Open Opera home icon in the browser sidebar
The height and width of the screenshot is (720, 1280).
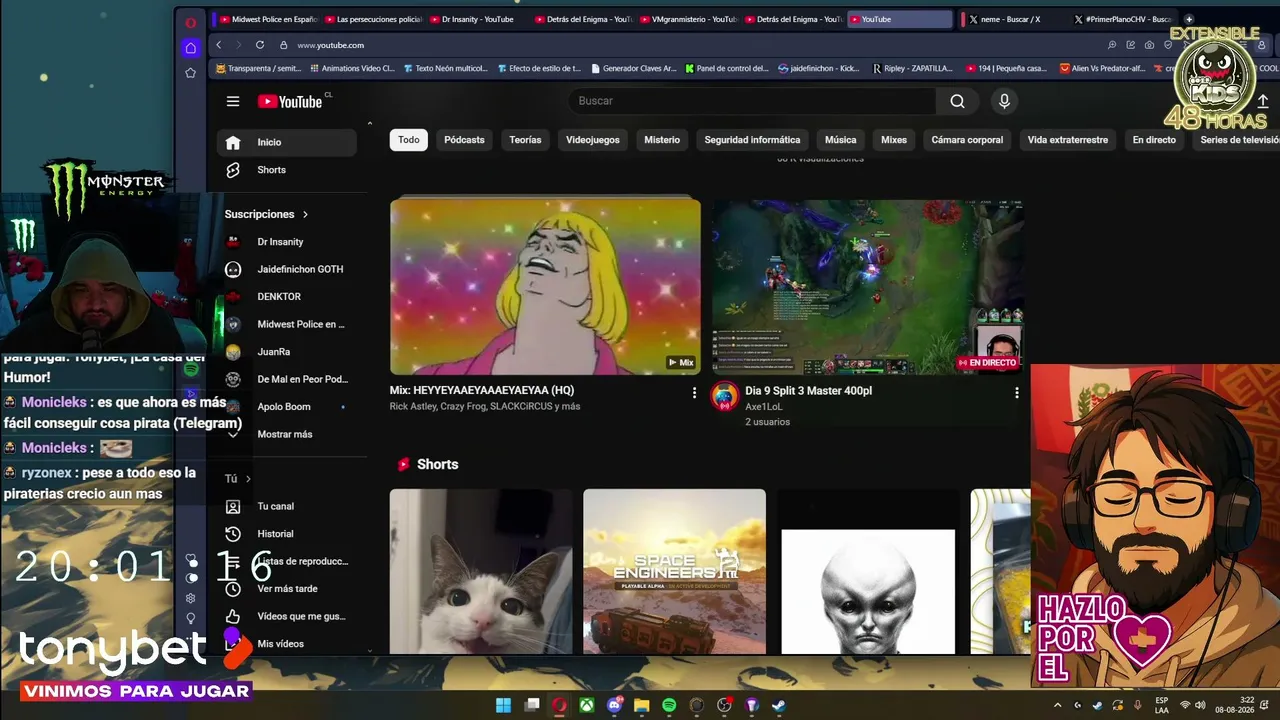[x=190, y=47]
